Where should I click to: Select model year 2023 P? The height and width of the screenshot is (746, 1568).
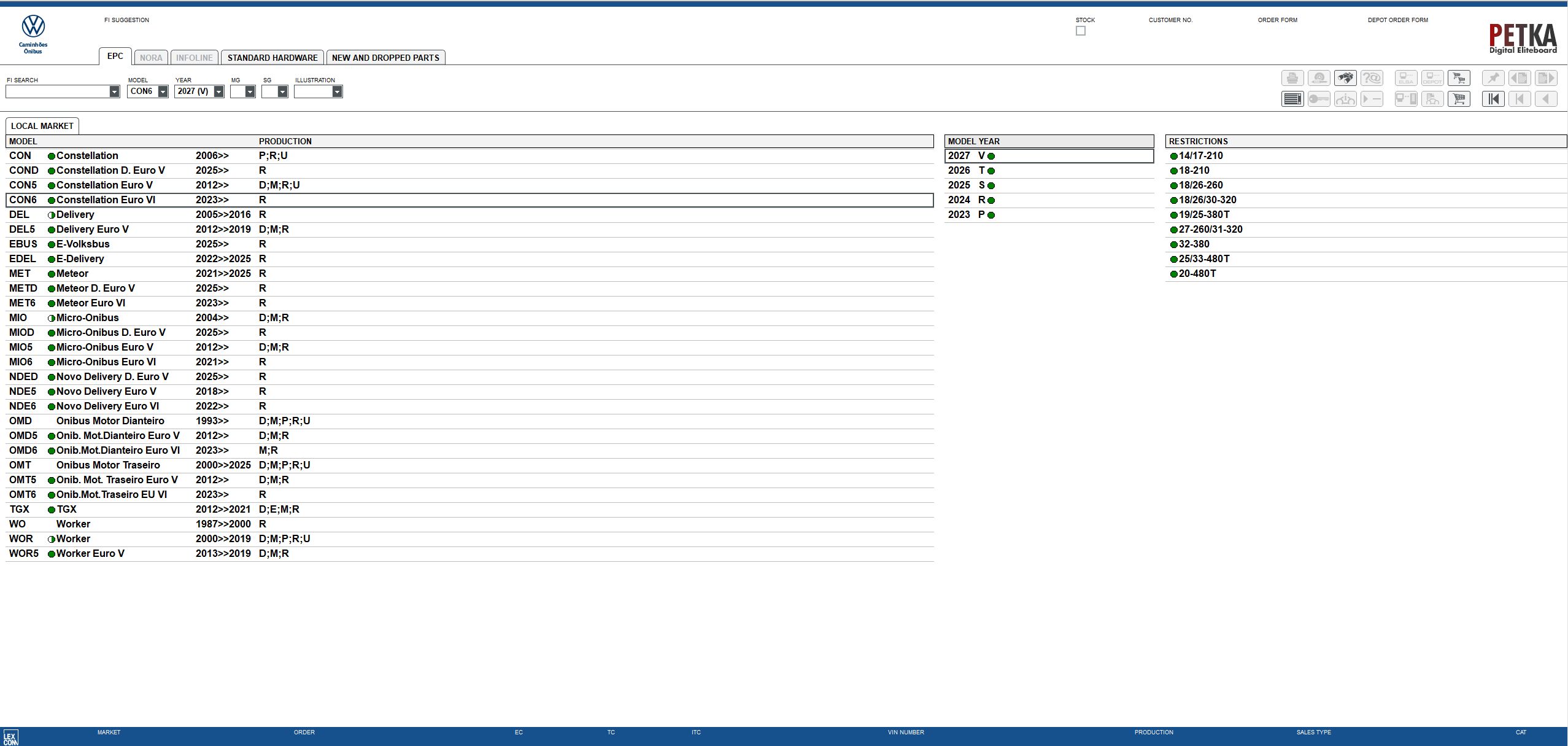tap(1049, 215)
